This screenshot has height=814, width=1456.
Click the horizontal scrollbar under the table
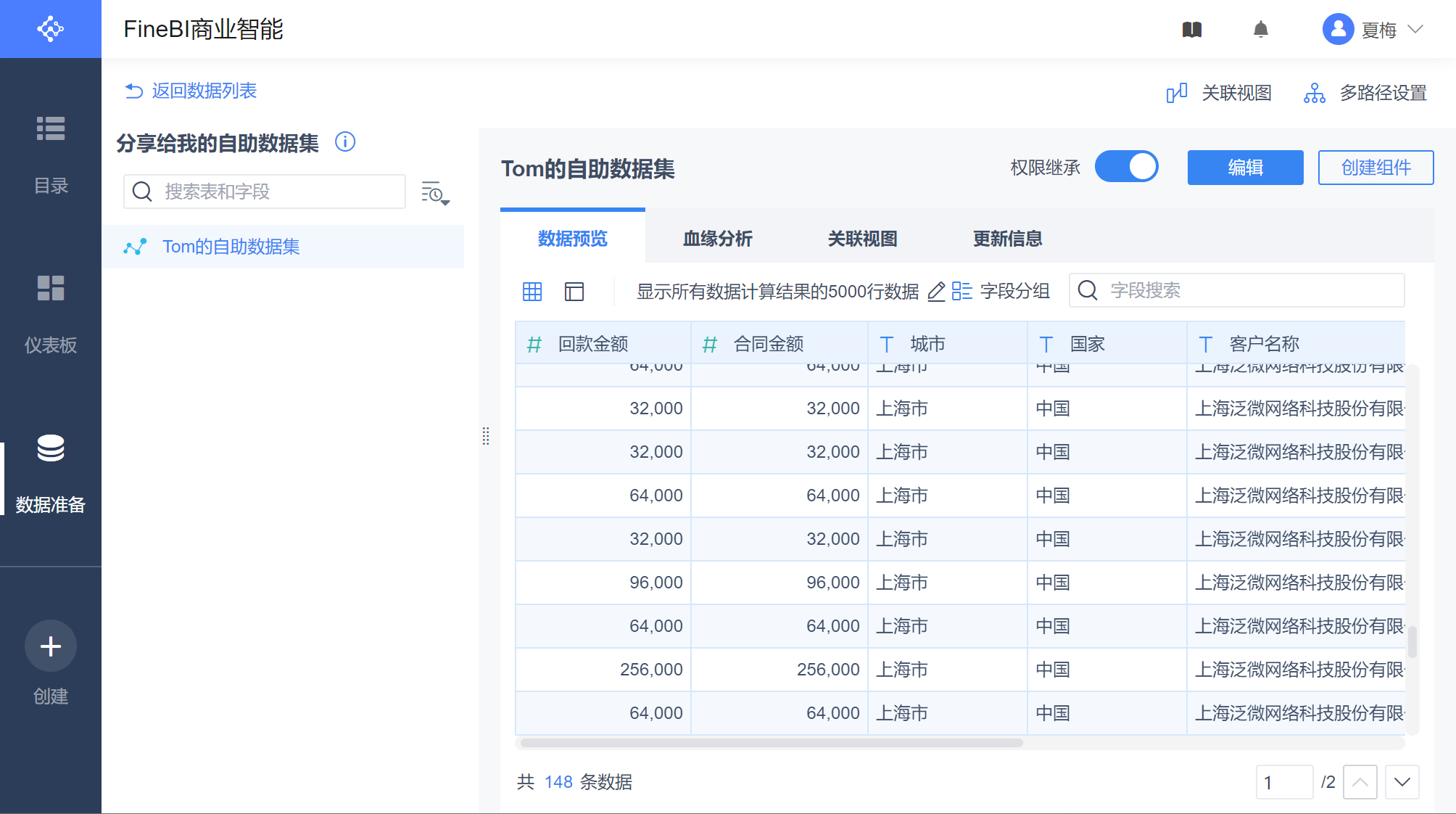[772, 743]
